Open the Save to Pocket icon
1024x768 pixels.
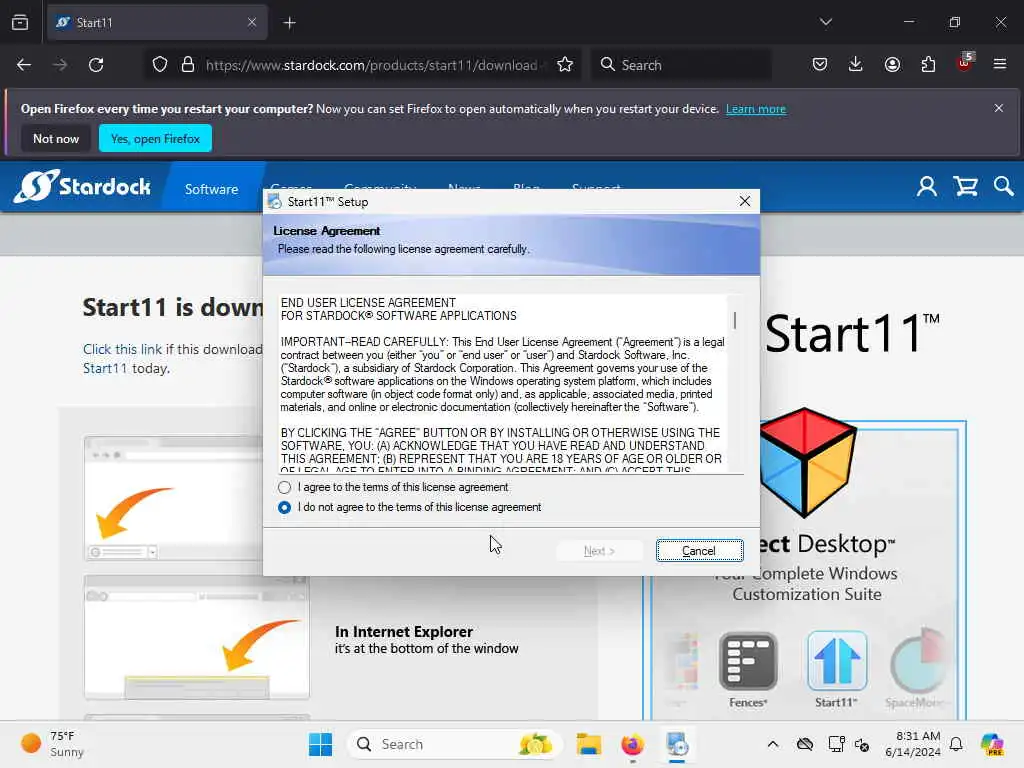820,64
